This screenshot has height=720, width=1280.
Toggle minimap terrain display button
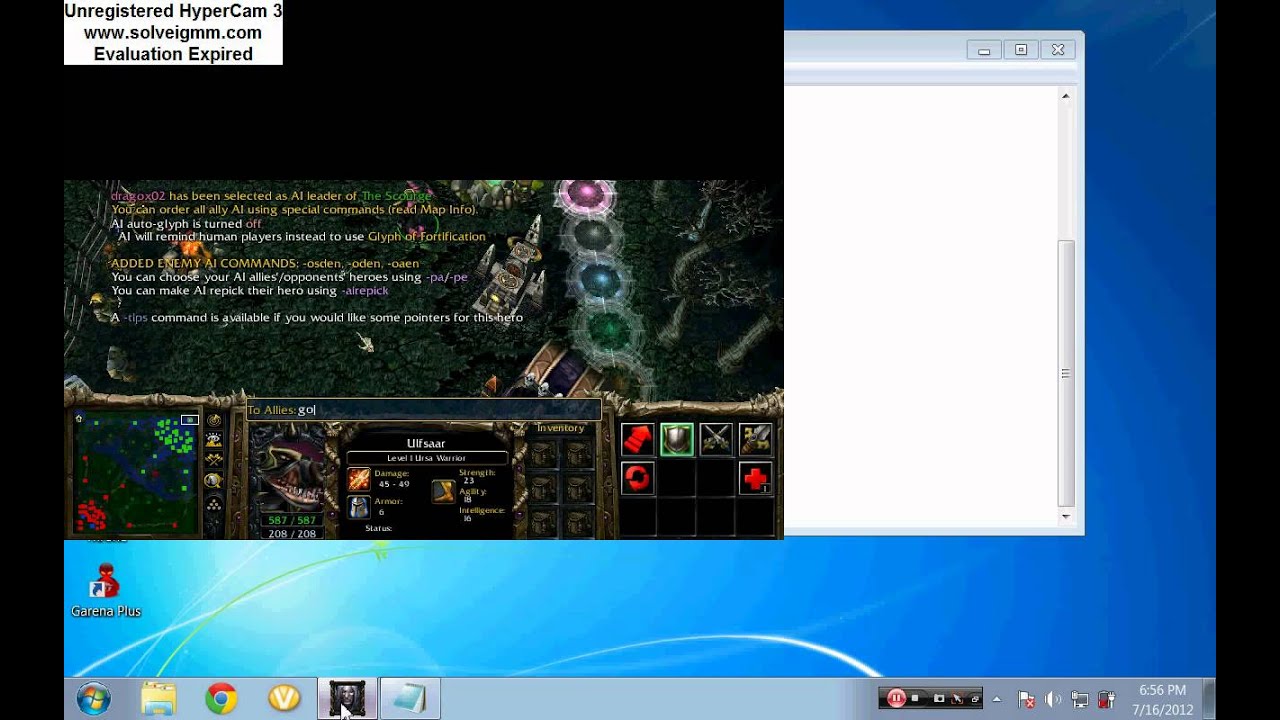(214, 440)
